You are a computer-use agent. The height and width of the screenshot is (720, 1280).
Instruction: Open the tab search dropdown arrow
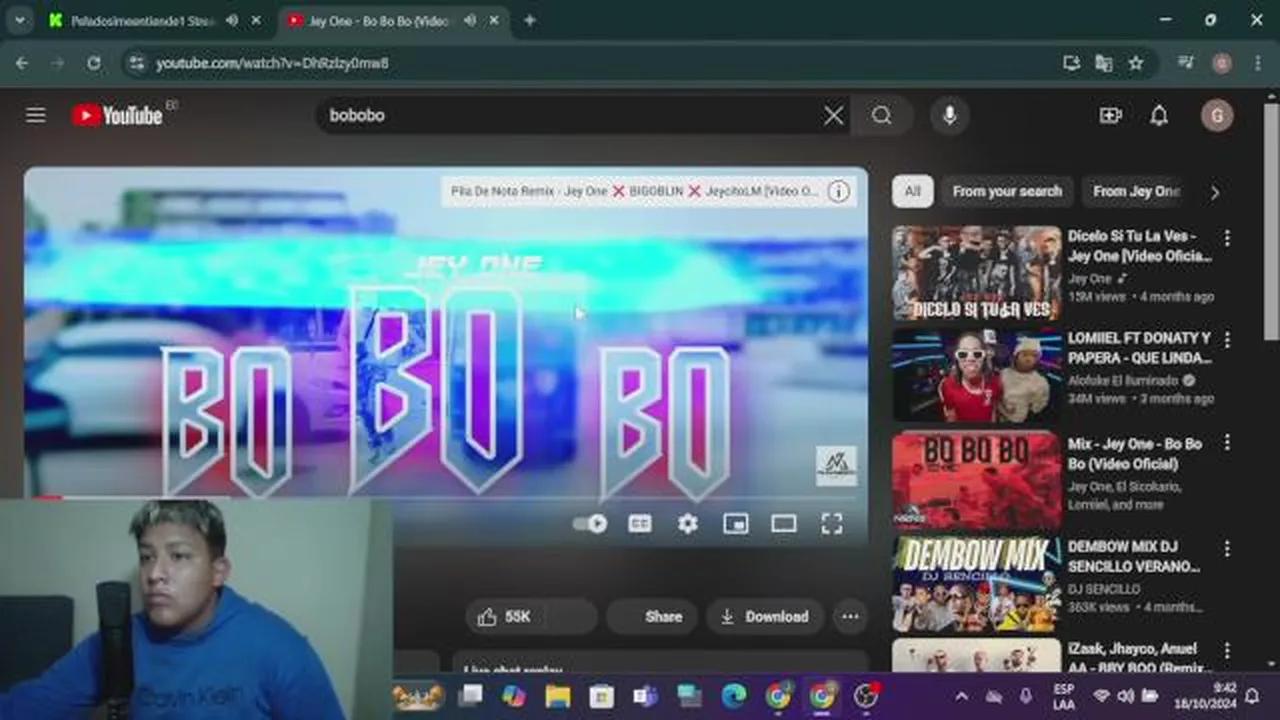19,20
